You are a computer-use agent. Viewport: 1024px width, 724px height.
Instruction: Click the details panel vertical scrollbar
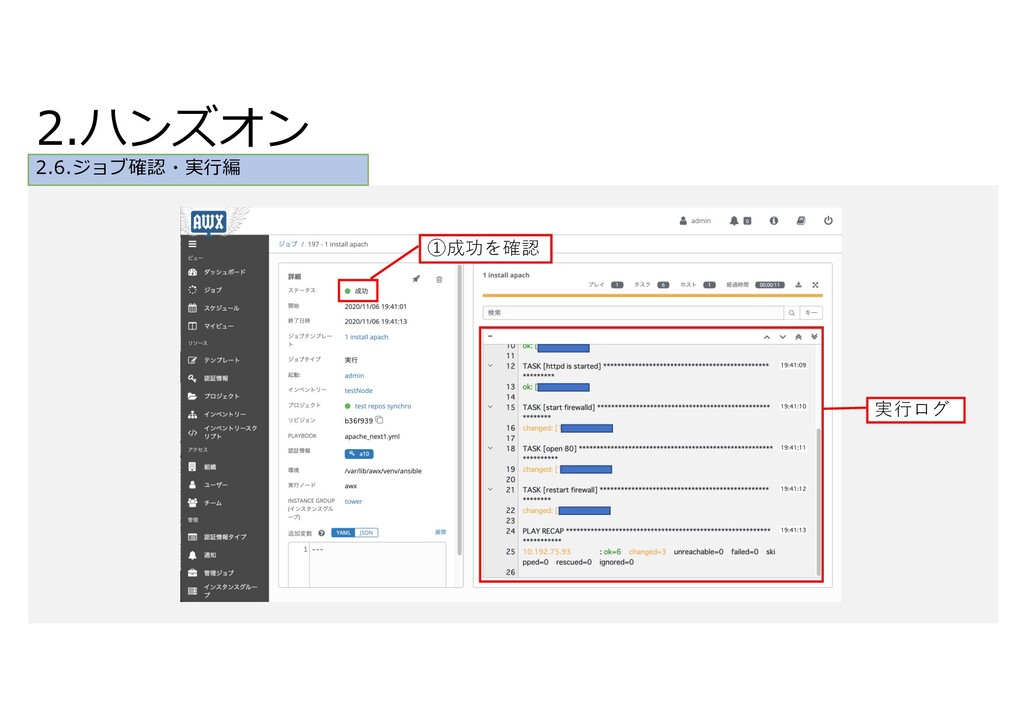click(460, 410)
